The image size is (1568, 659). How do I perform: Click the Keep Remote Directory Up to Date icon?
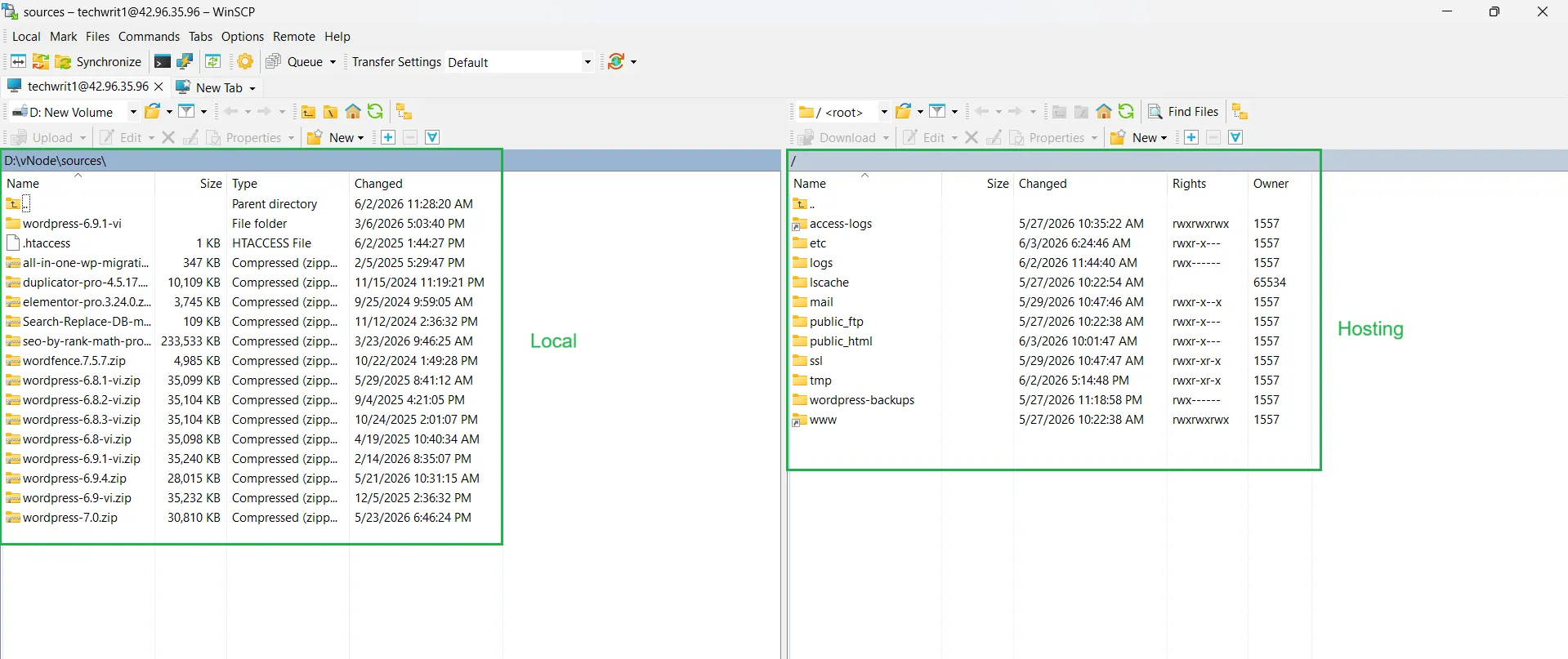point(212,61)
